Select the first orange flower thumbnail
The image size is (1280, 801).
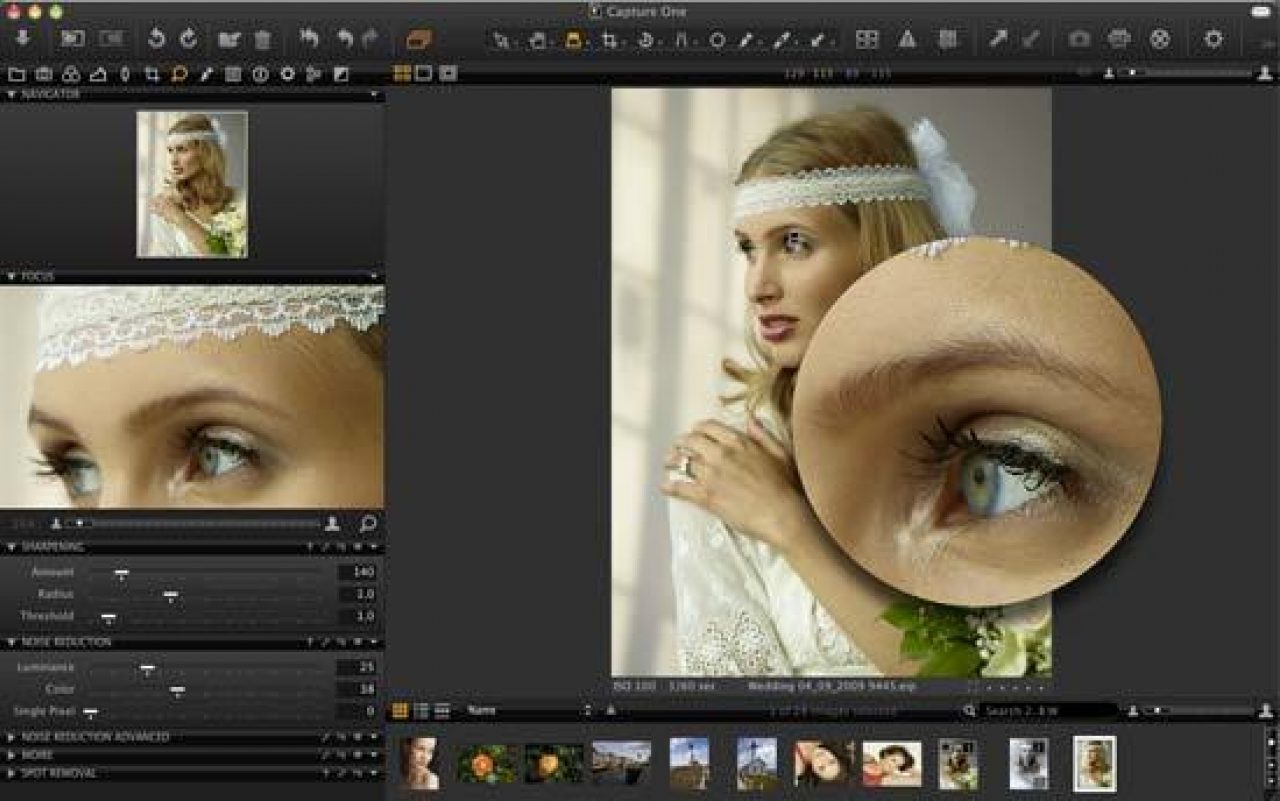click(x=488, y=764)
